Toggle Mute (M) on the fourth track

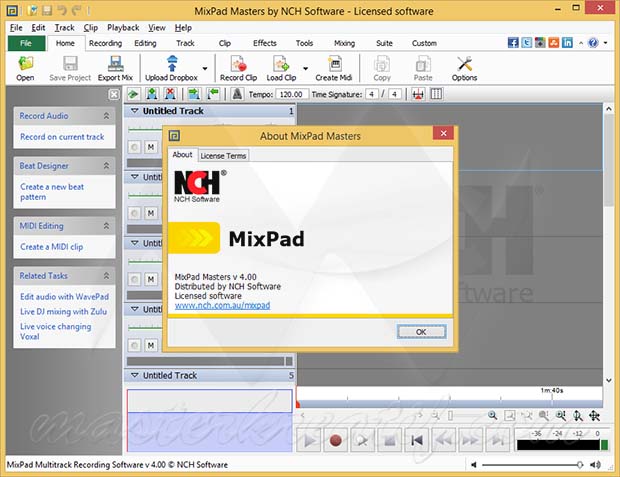151,345
